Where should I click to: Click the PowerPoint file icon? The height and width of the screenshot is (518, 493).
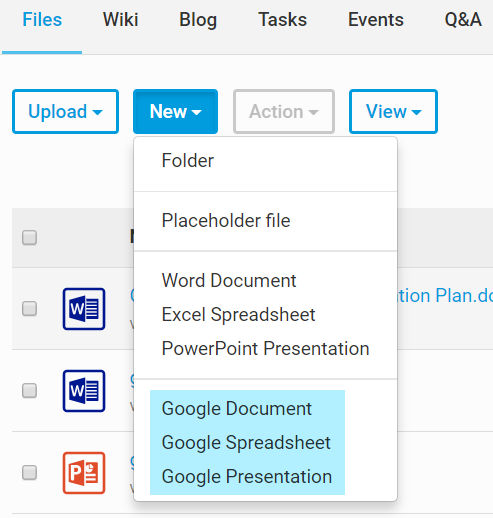[84, 473]
